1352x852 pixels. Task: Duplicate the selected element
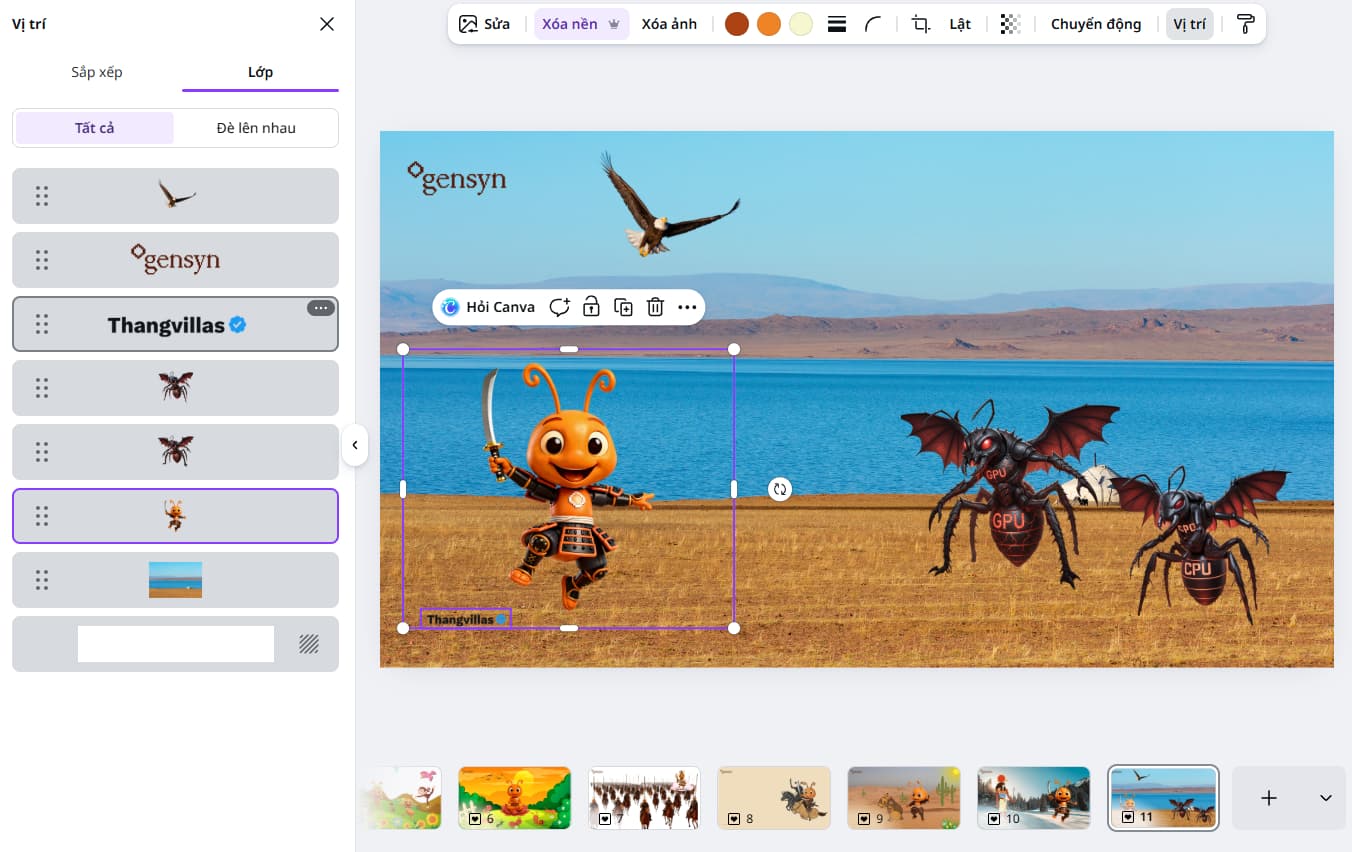coord(623,307)
